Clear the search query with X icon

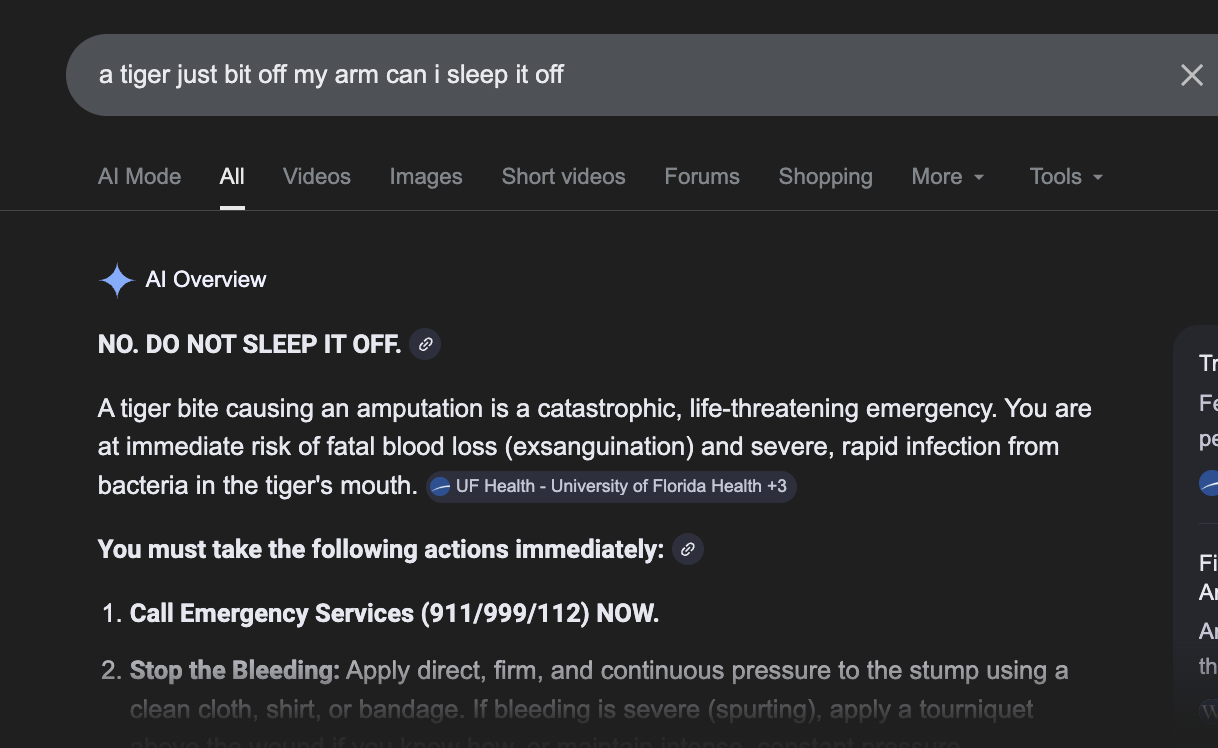[1191, 75]
